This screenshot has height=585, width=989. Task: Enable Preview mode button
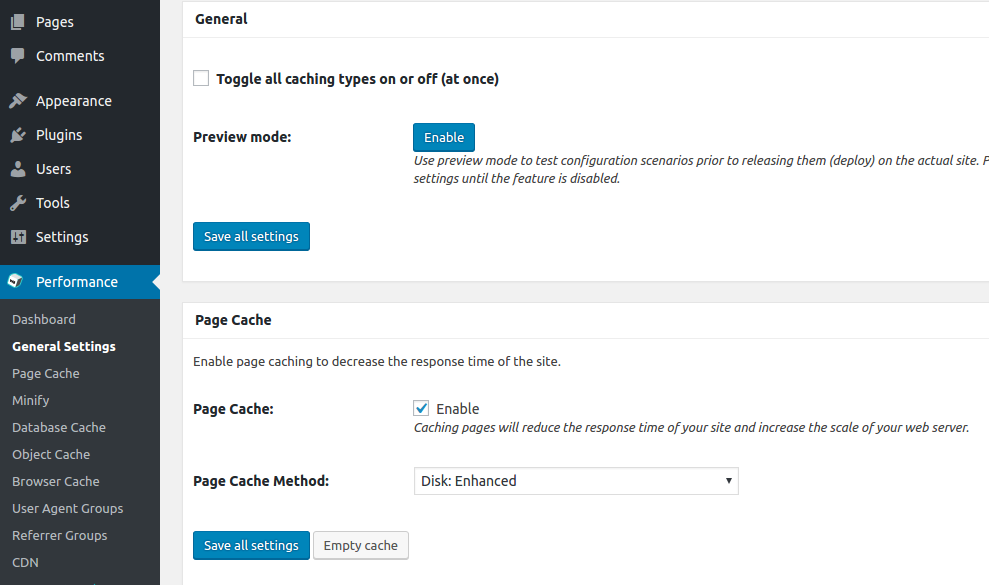click(x=444, y=138)
